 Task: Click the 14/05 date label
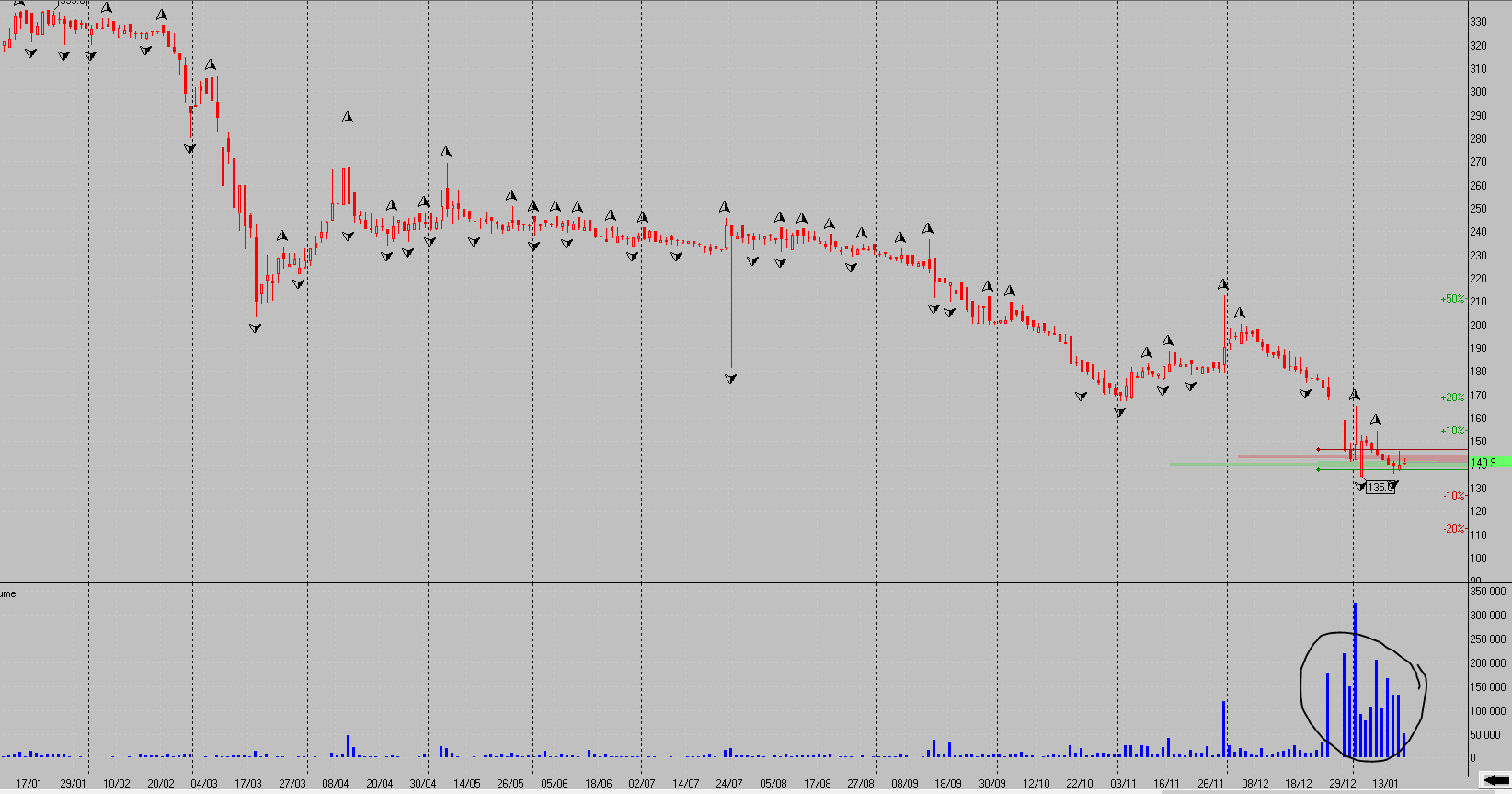467,784
